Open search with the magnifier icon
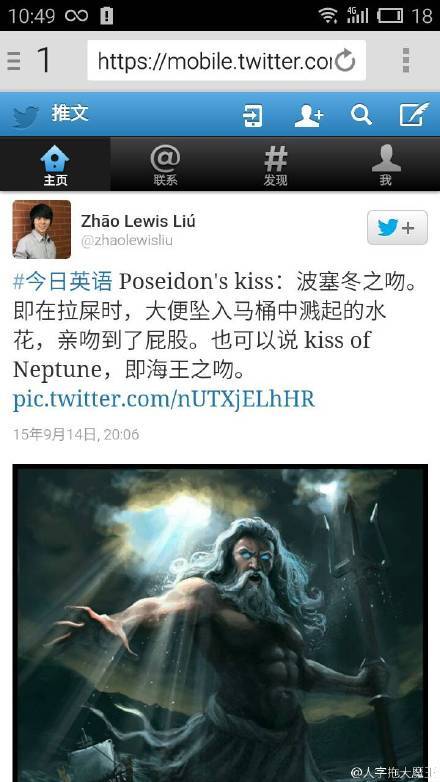 tap(361, 115)
